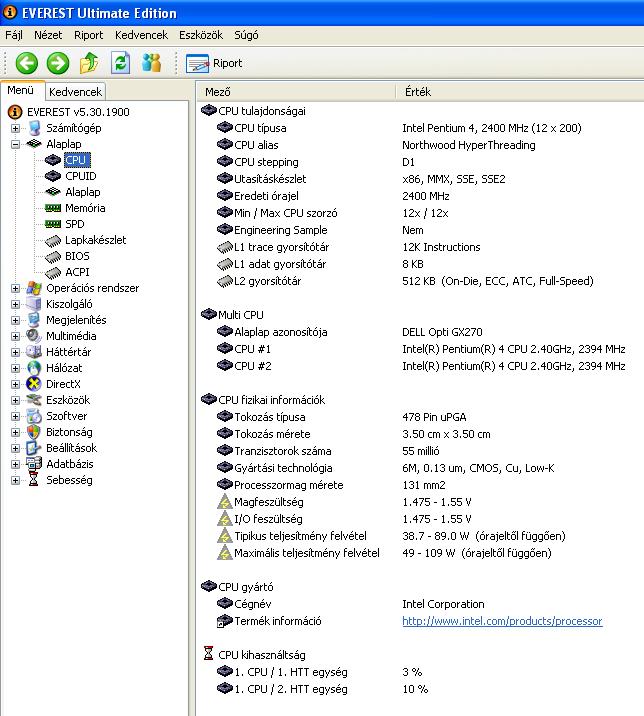Click Tipikus teljesítmény felvétel warning icon
Screen dimensions: 644x716
point(225,536)
